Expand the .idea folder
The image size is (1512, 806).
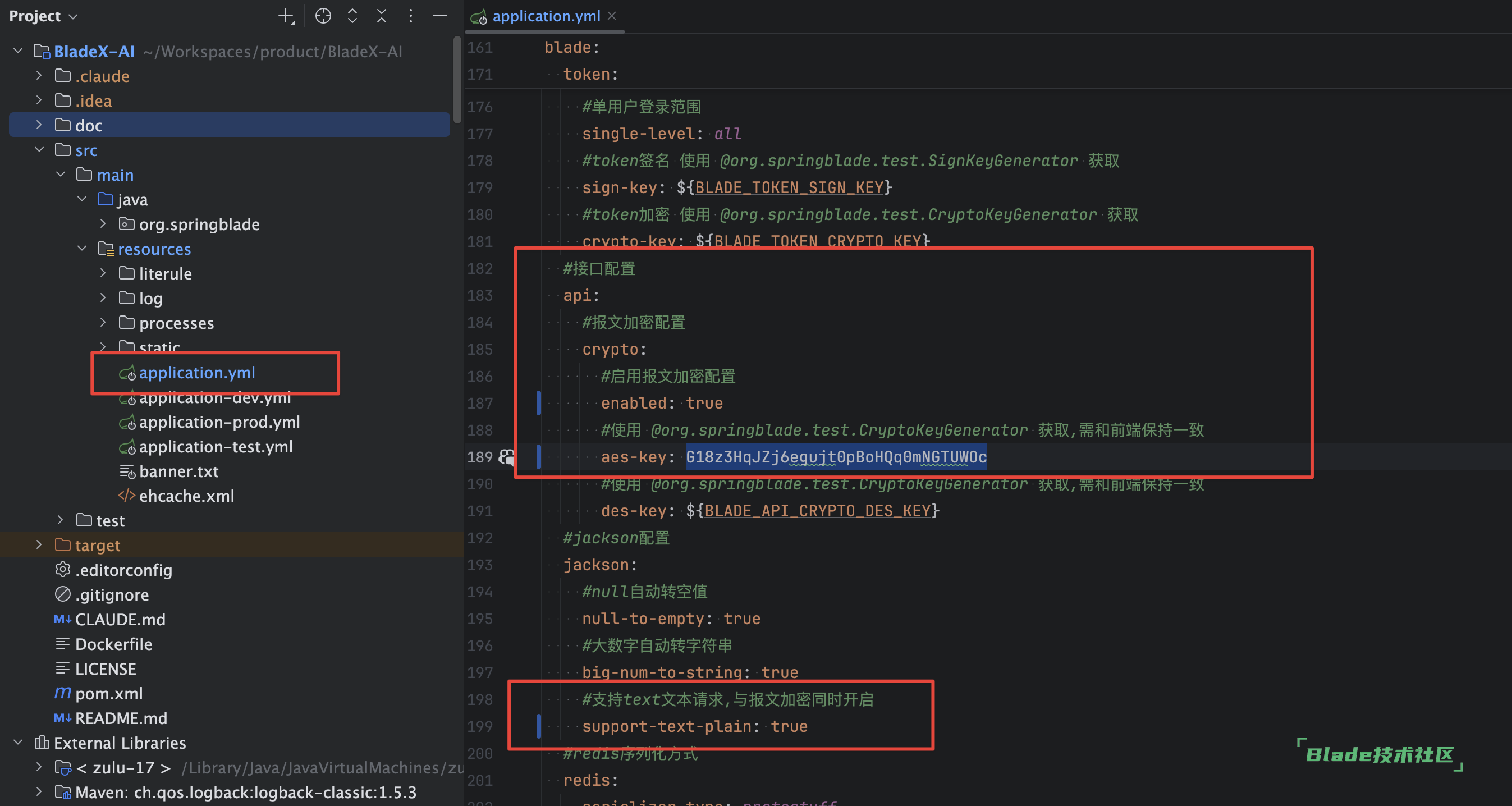pyautogui.click(x=39, y=100)
